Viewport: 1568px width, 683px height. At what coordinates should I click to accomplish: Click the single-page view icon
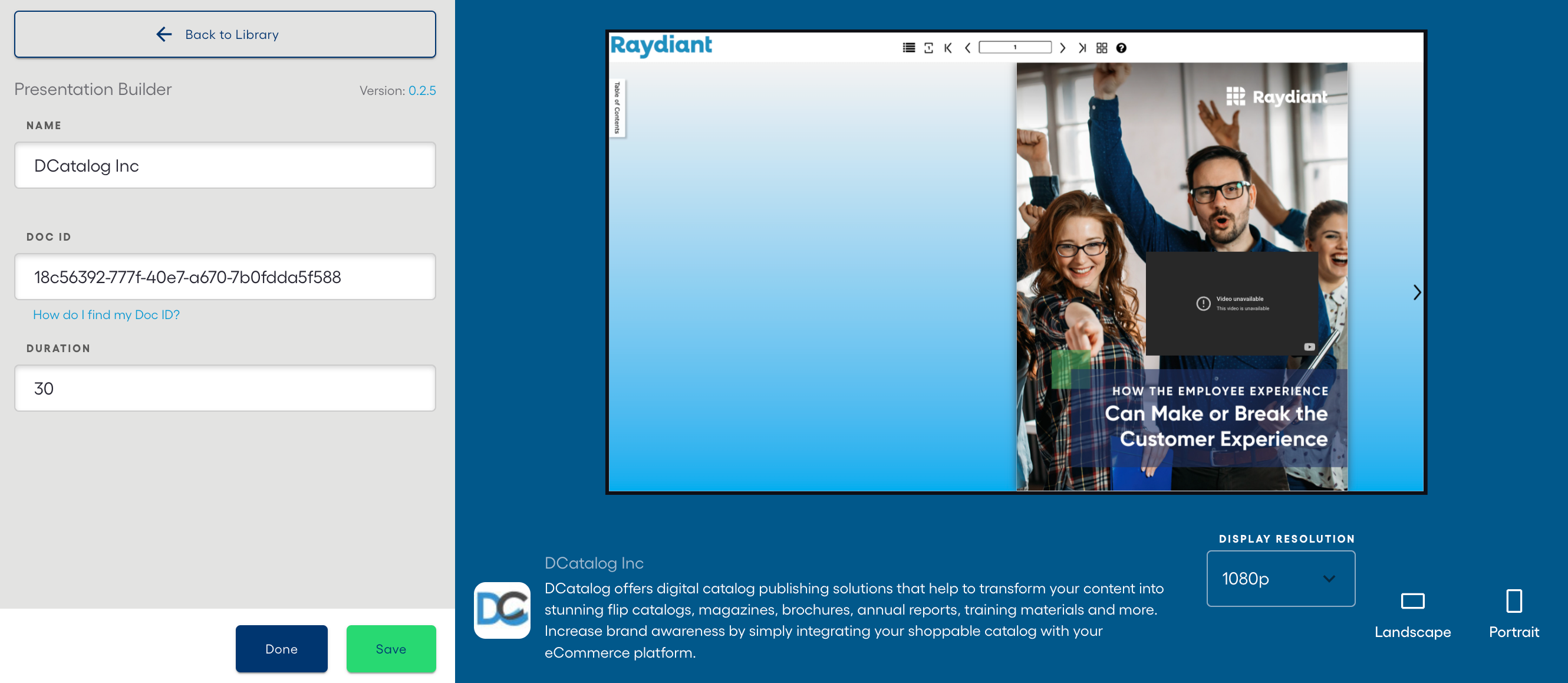coord(928,48)
